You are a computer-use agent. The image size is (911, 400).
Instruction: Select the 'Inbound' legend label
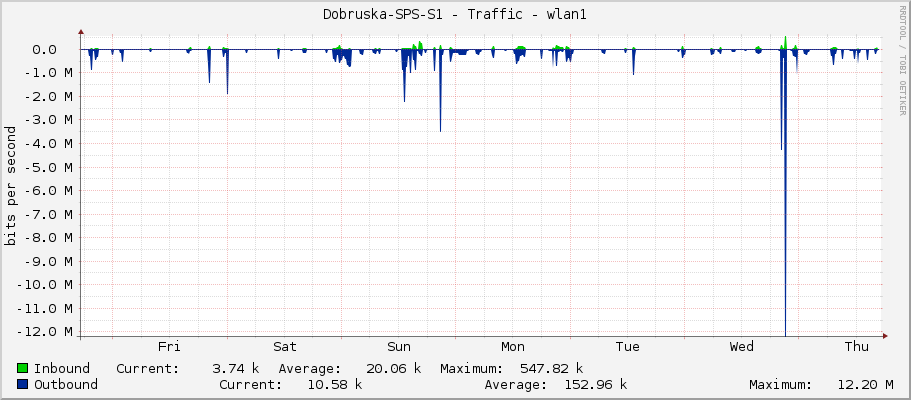coord(62,369)
